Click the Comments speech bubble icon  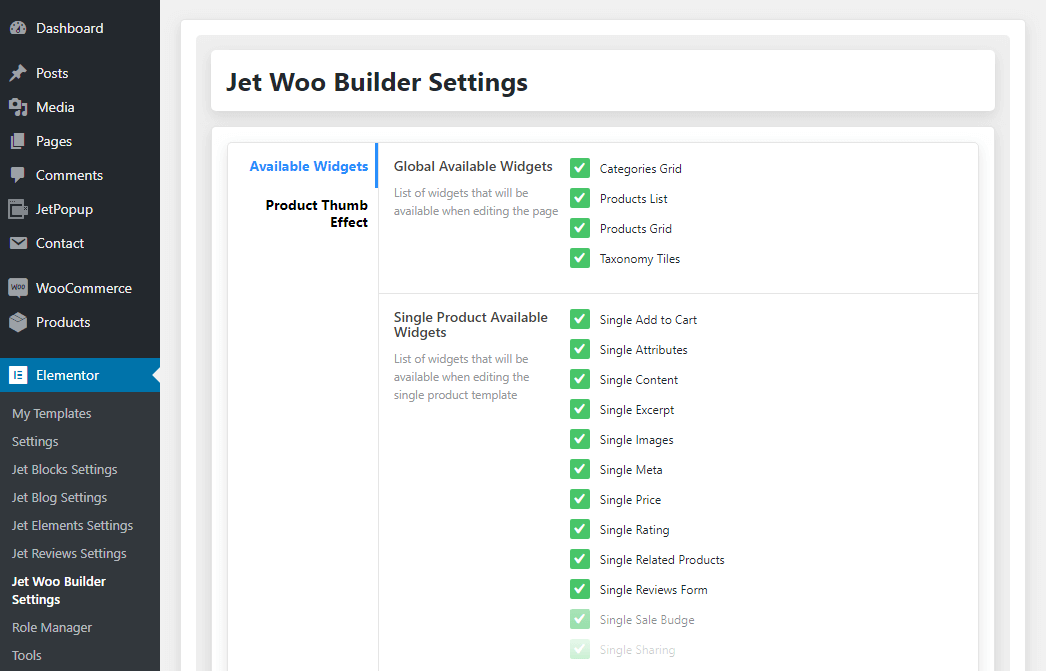click(x=18, y=175)
